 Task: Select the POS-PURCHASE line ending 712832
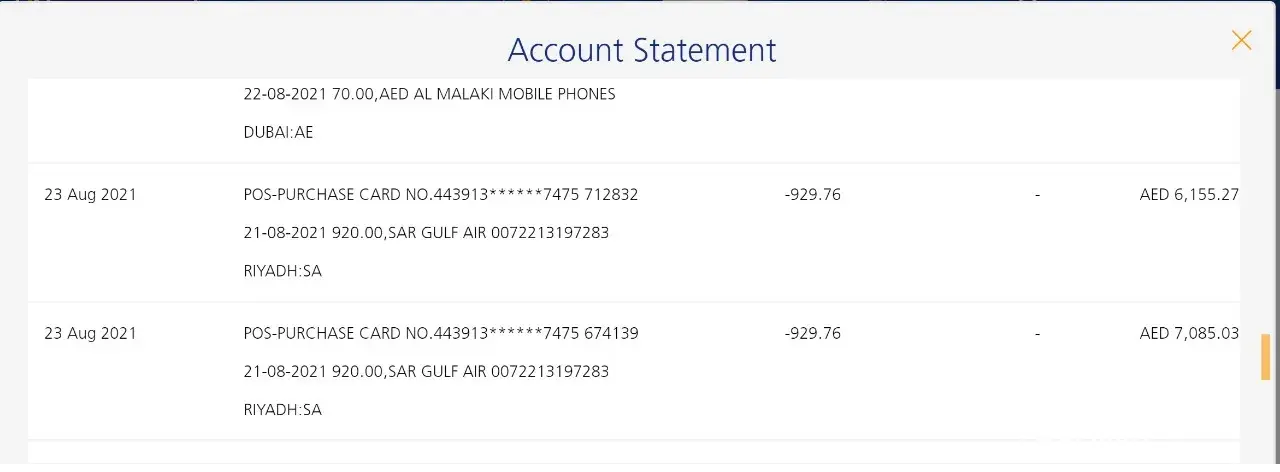coord(440,195)
